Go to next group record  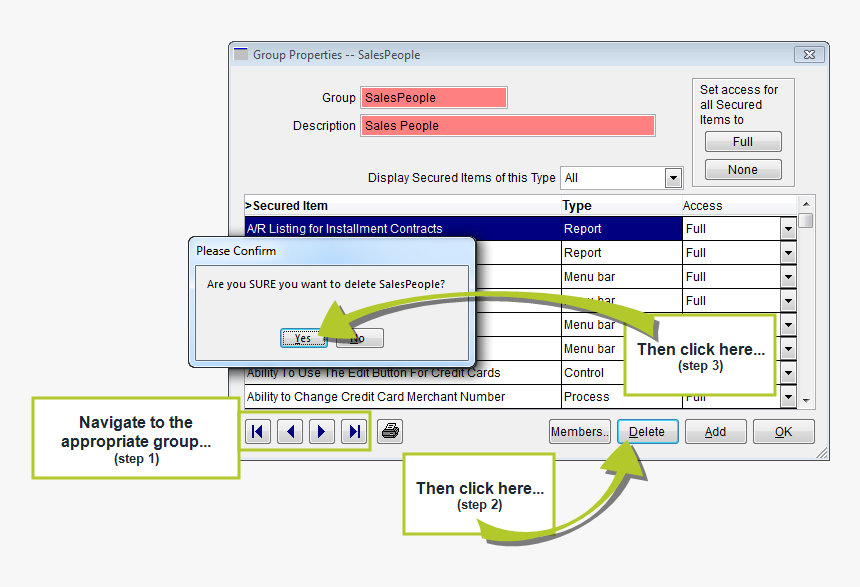point(321,432)
